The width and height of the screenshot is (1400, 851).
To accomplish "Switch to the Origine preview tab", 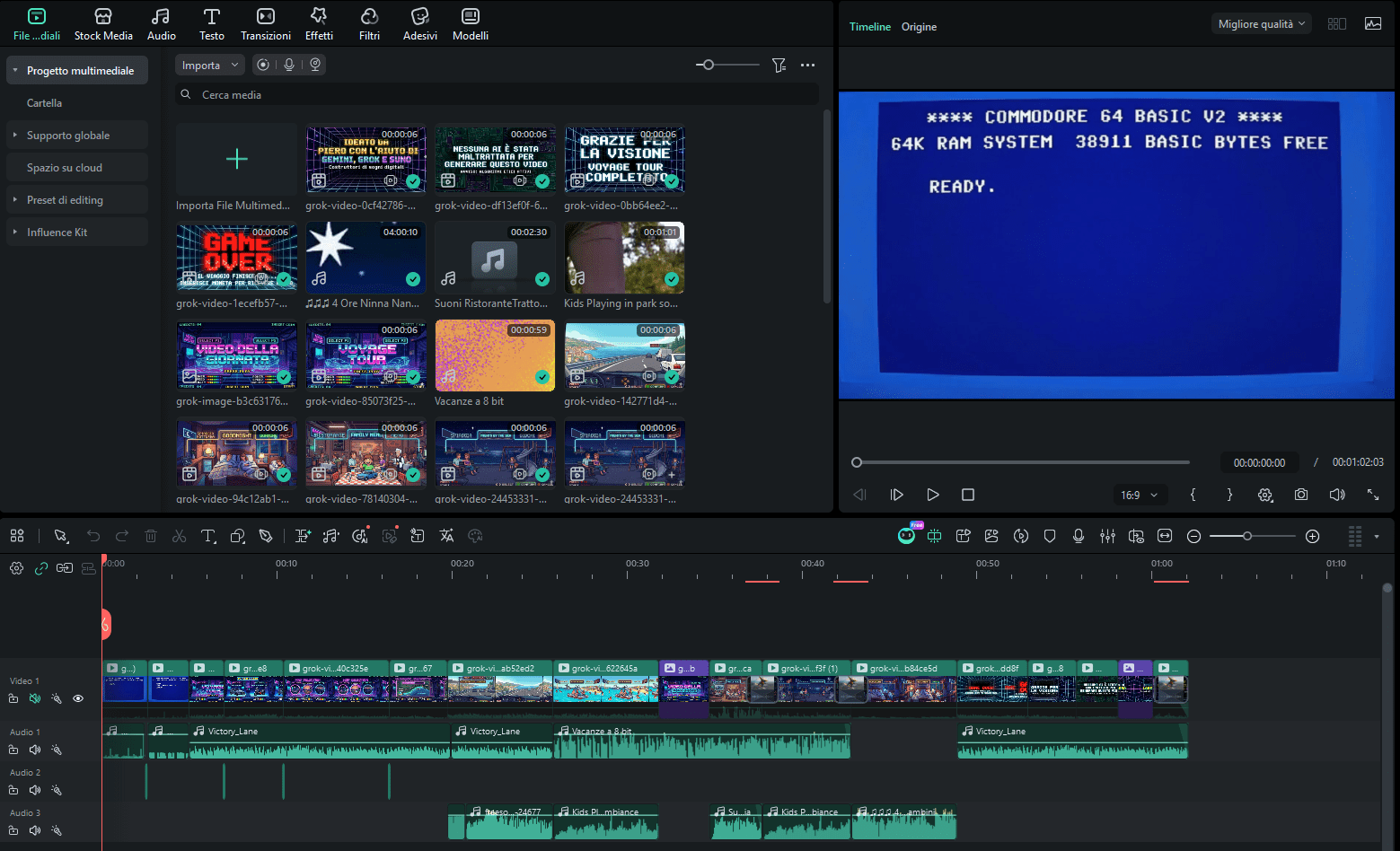I will coord(919,27).
